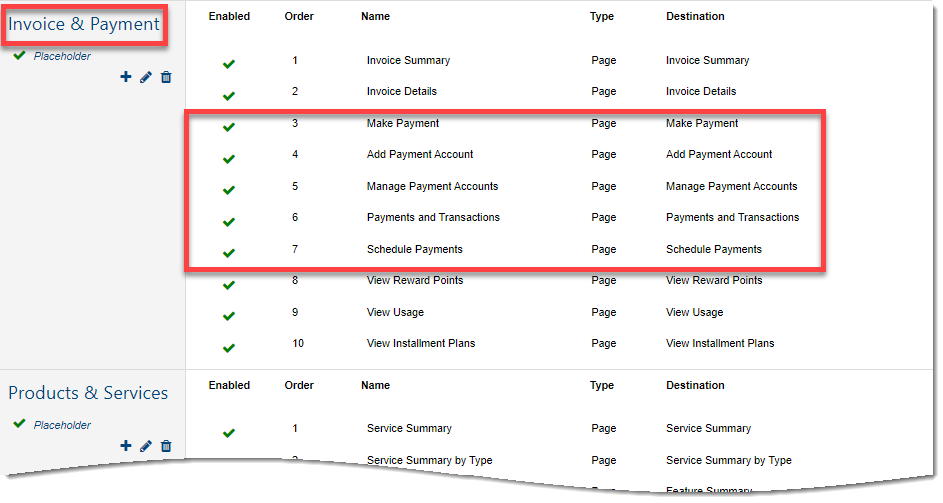Viewport: 943px width, 503px height.
Task: Select the Products & Services section heading
Action: [88, 393]
